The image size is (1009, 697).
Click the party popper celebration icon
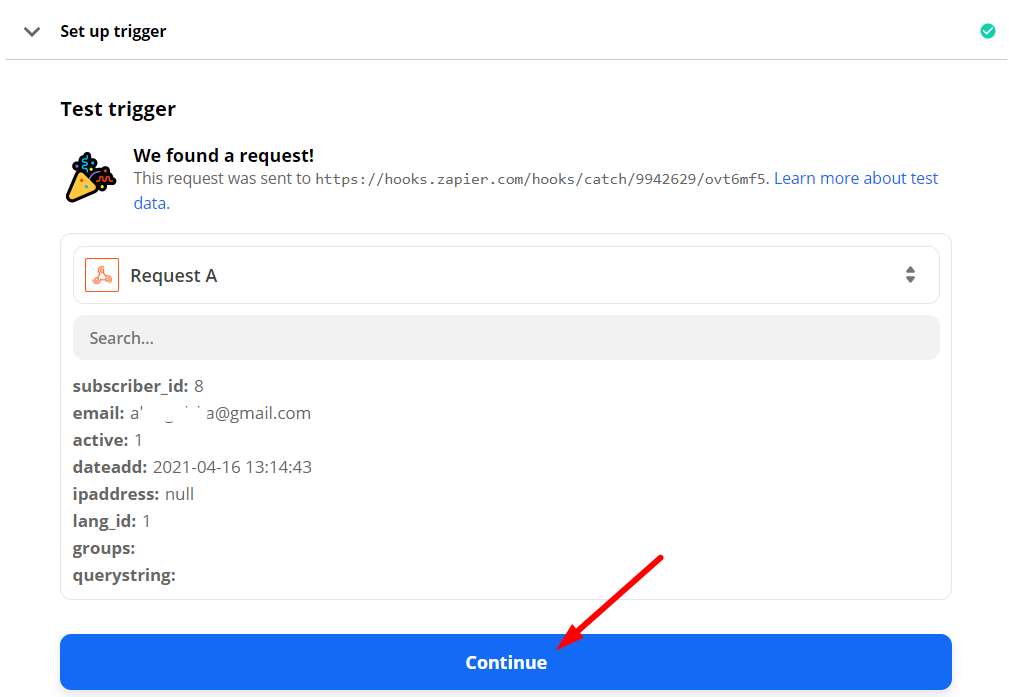point(90,177)
